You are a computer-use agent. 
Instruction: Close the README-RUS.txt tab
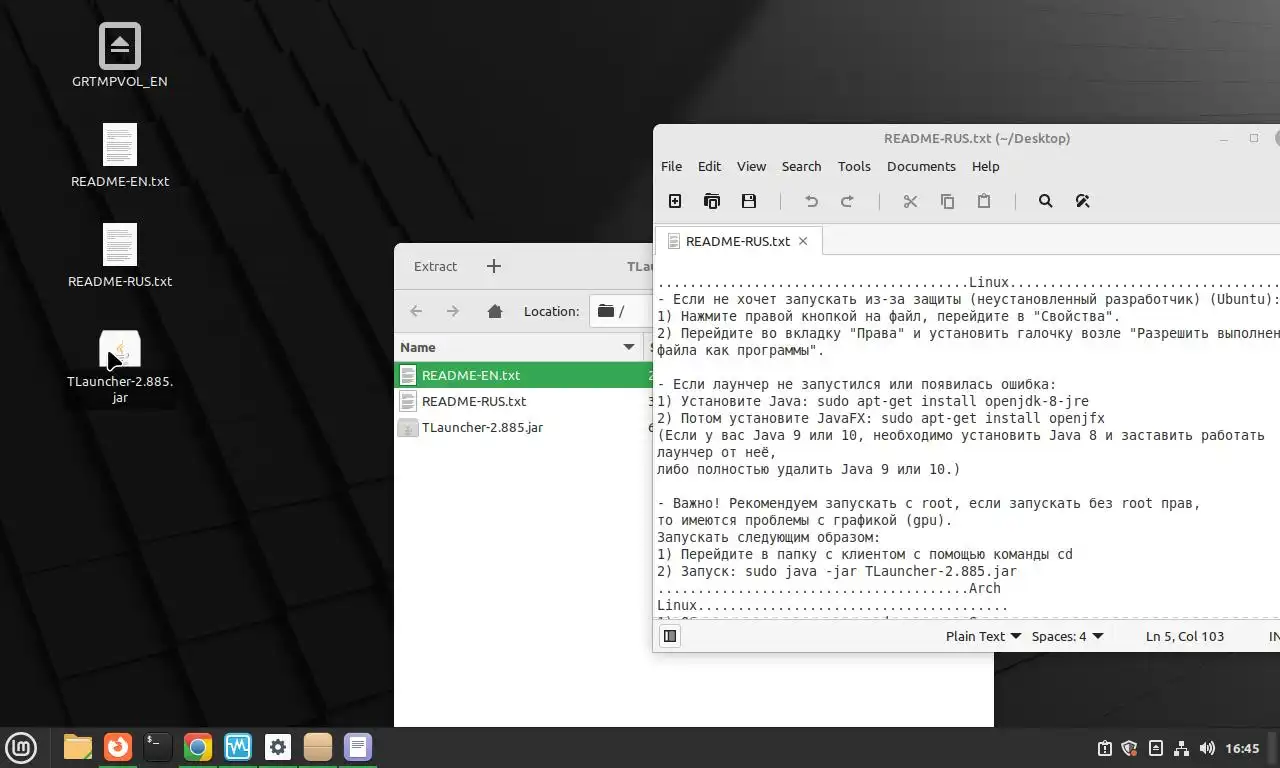803,241
